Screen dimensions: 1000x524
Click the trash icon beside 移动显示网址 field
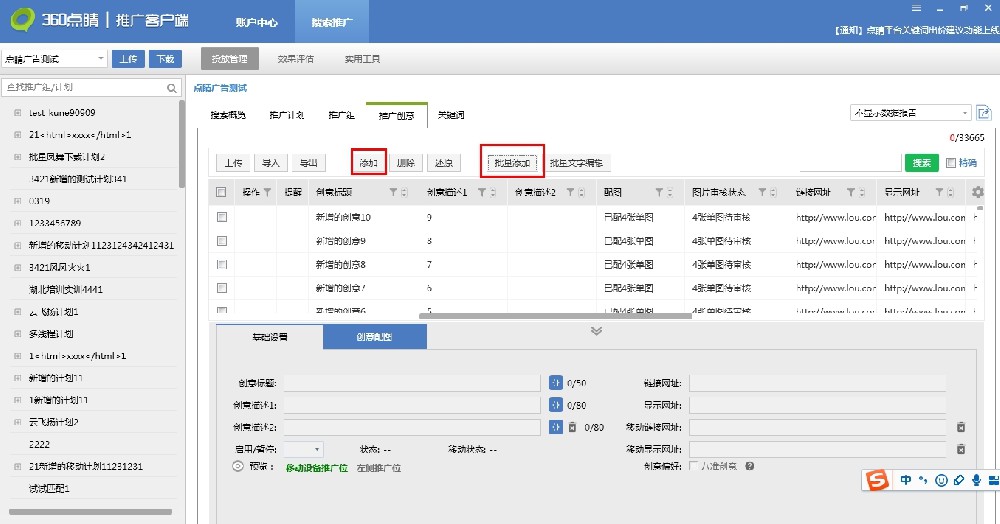[960, 449]
